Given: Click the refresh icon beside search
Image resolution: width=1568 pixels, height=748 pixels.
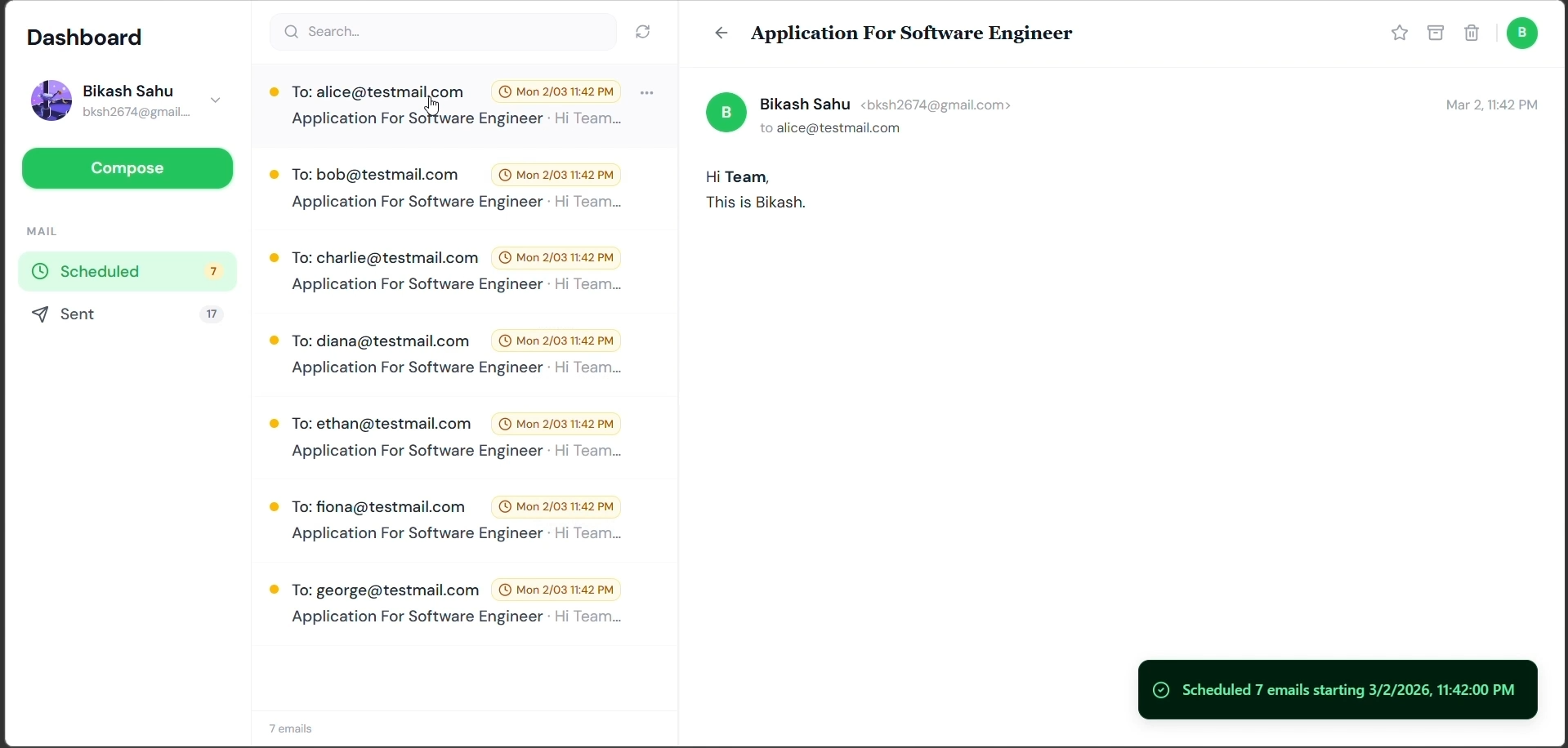Looking at the screenshot, I should (x=644, y=32).
